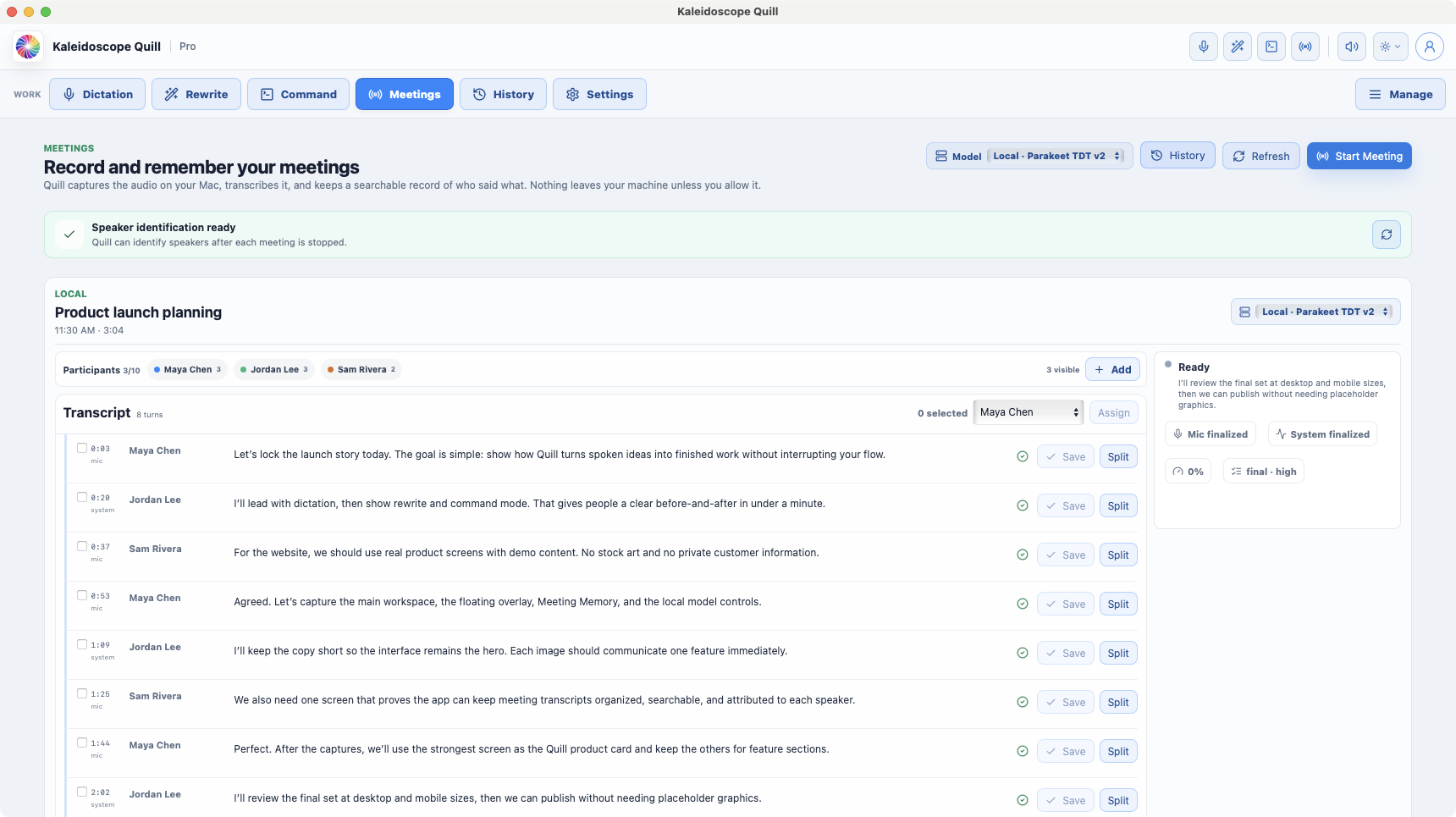
Task: Click the "3 visible" participants label
Action: click(x=1062, y=370)
